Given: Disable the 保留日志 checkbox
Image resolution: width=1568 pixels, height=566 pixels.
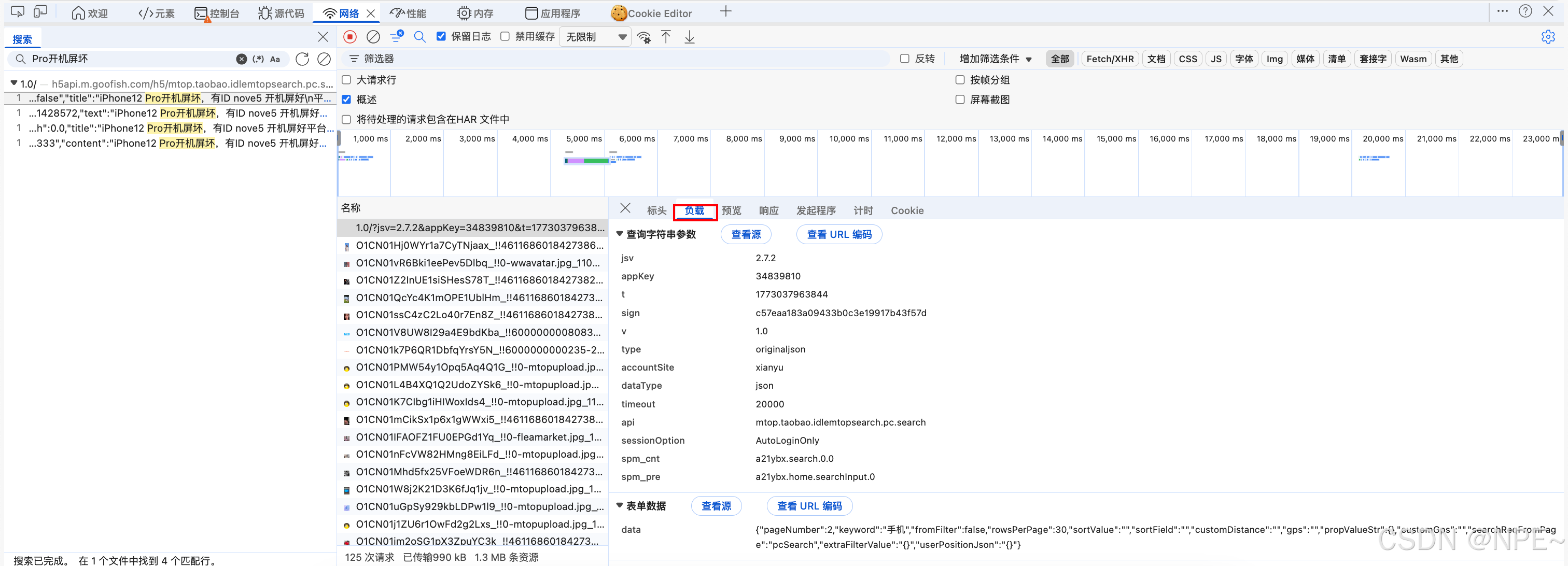Looking at the screenshot, I should pyautogui.click(x=441, y=36).
